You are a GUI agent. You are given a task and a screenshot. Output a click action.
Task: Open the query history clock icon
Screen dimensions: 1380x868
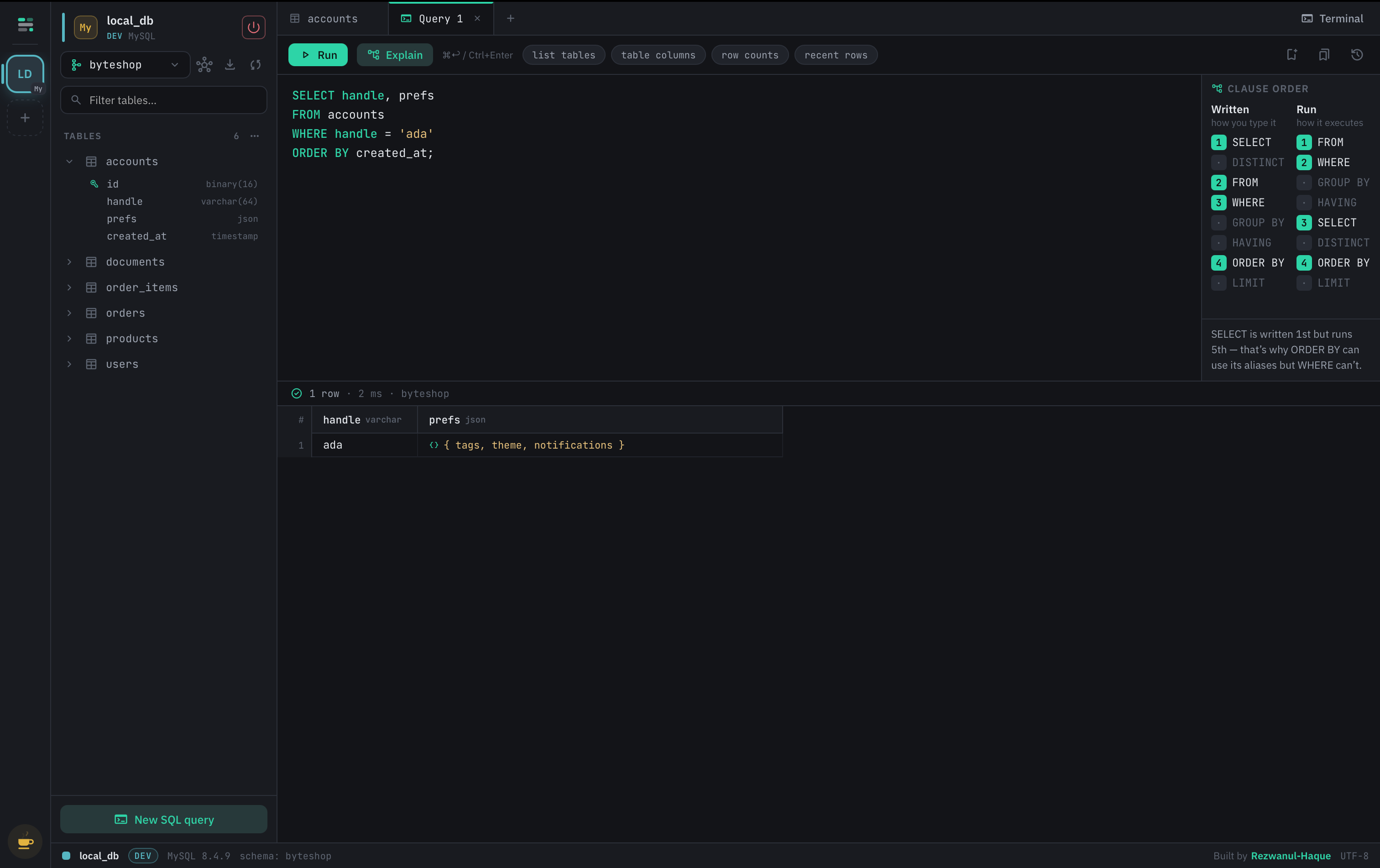point(1357,54)
